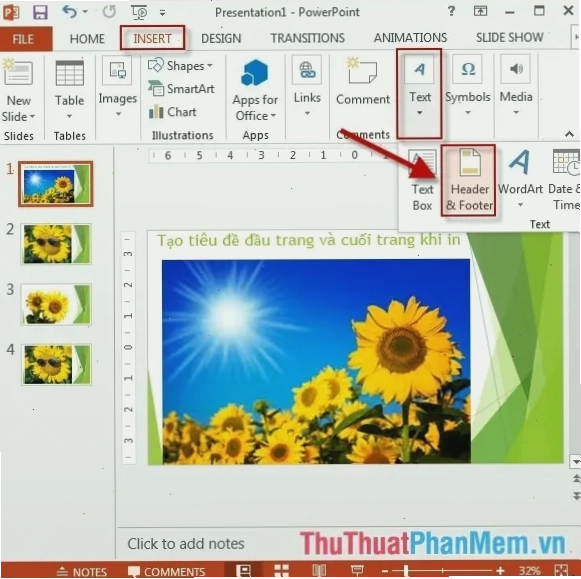Click the Undo arrow icon
The width and height of the screenshot is (581, 579).
(x=69, y=11)
